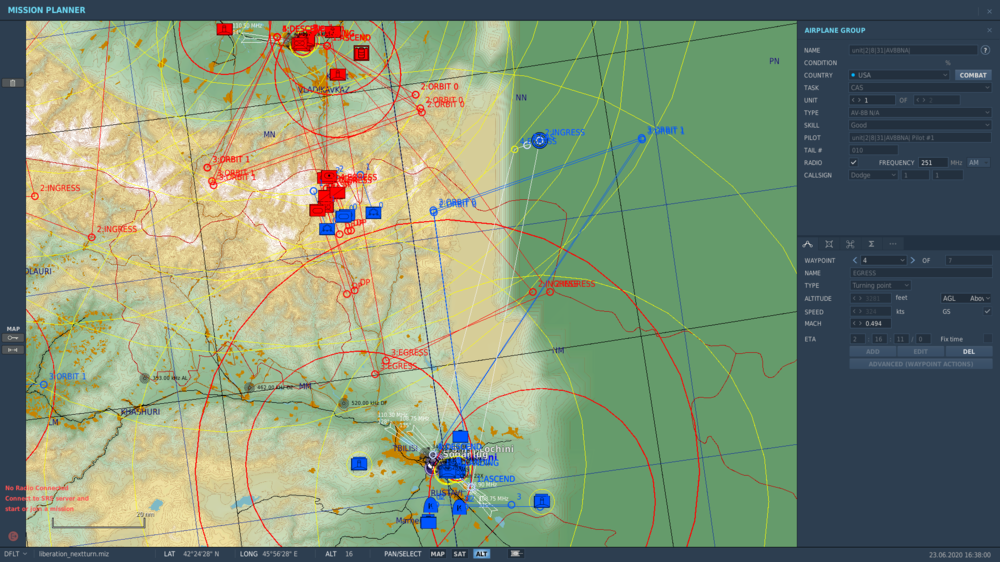This screenshot has width=1000, height=562.
Task: Open the three-dots more tab
Action: tap(893, 244)
